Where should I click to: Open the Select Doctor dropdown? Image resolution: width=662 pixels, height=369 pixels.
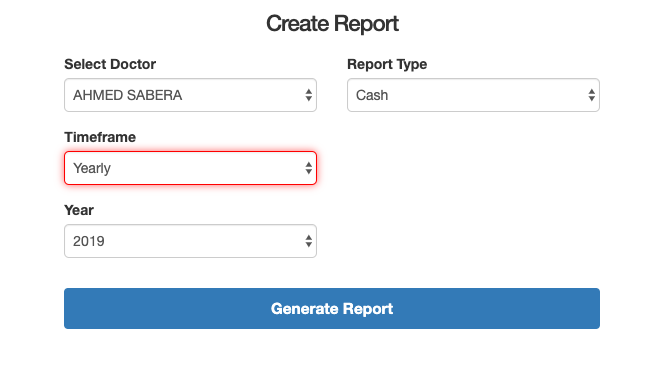point(190,95)
